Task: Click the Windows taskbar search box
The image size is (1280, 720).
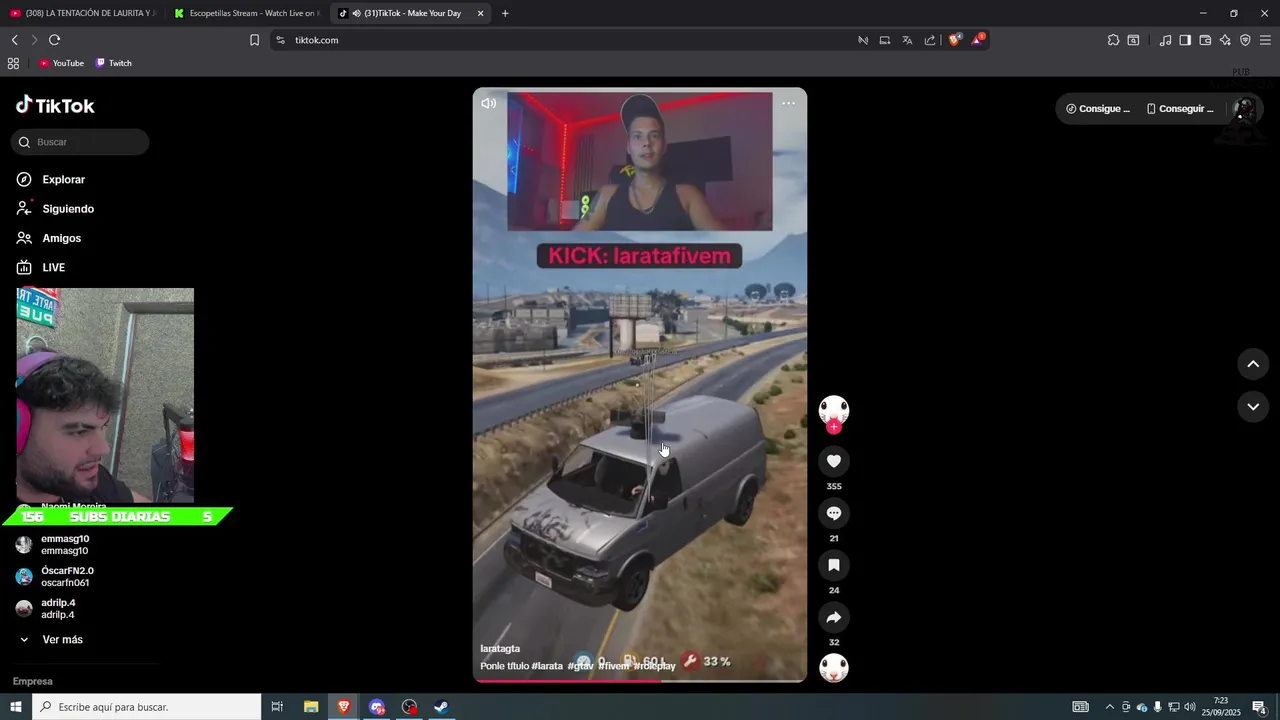Action: (x=146, y=707)
